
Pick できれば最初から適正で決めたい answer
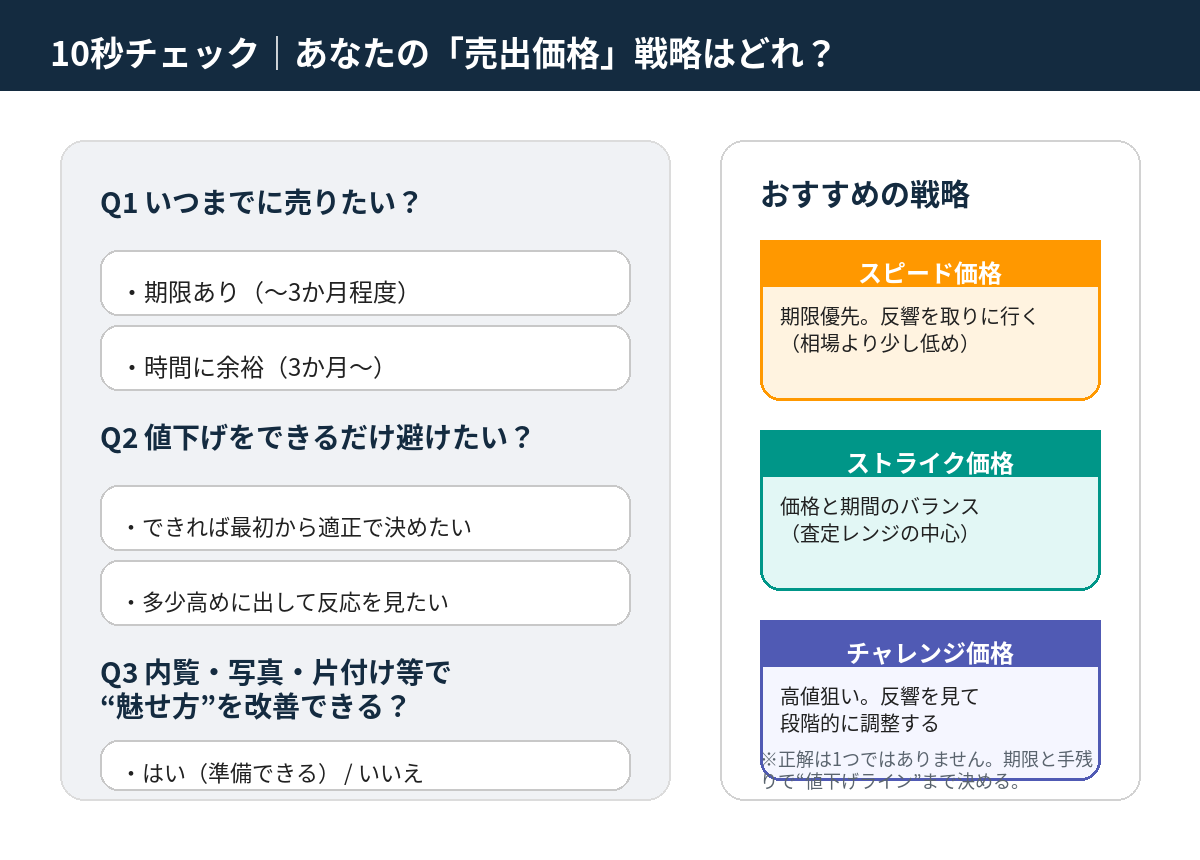(x=365, y=519)
